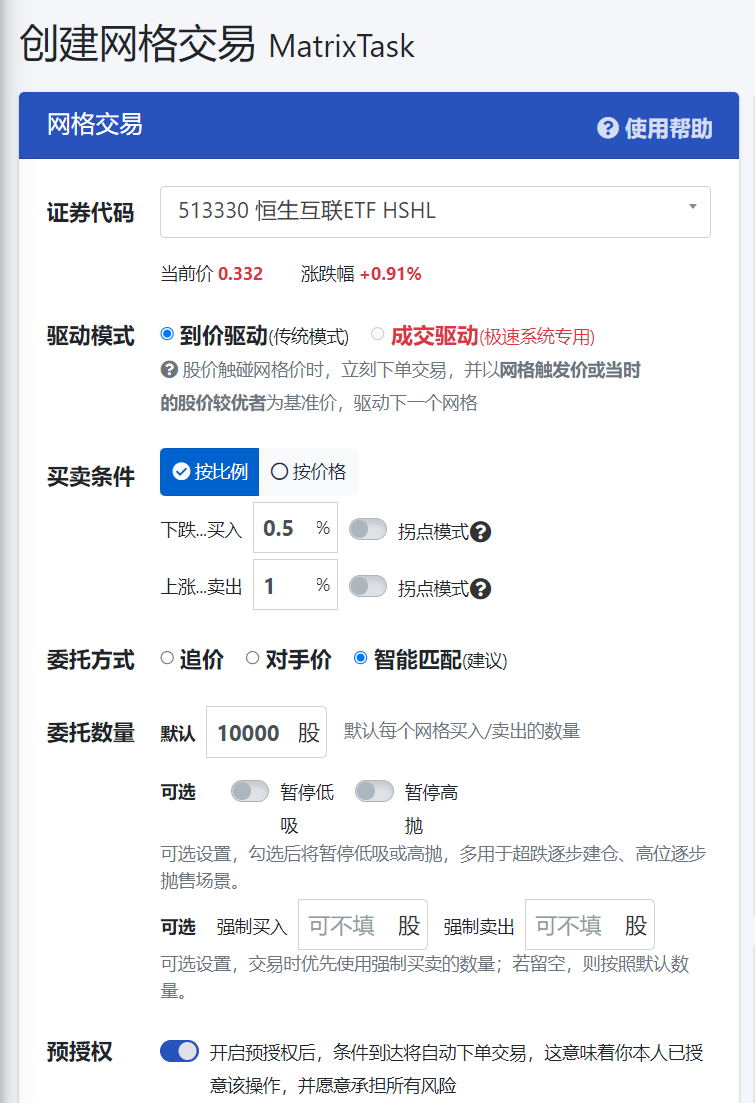Turn off the 预授权 switch
Screen dimensions: 755x1103
point(179,1051)
